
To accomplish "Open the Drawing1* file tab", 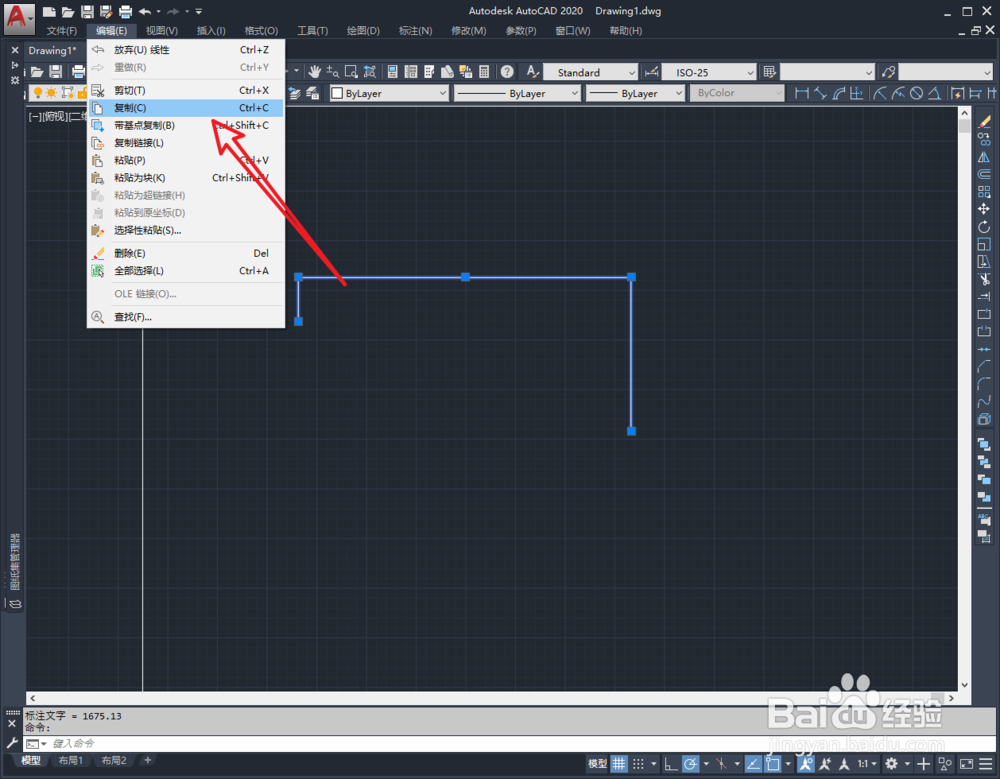I will (52, 50).
